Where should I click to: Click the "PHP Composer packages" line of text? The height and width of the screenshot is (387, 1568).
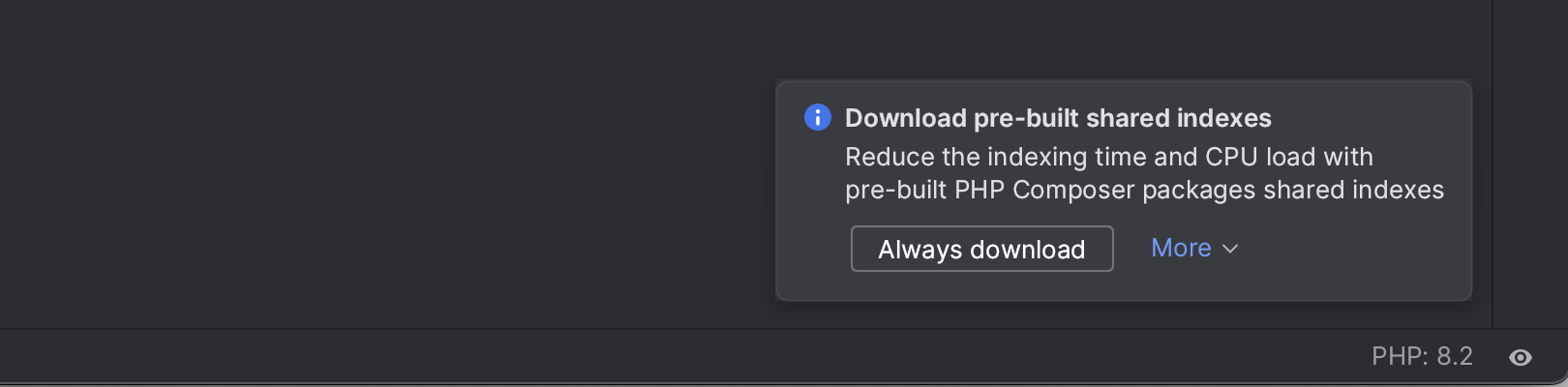point(1144,190)
